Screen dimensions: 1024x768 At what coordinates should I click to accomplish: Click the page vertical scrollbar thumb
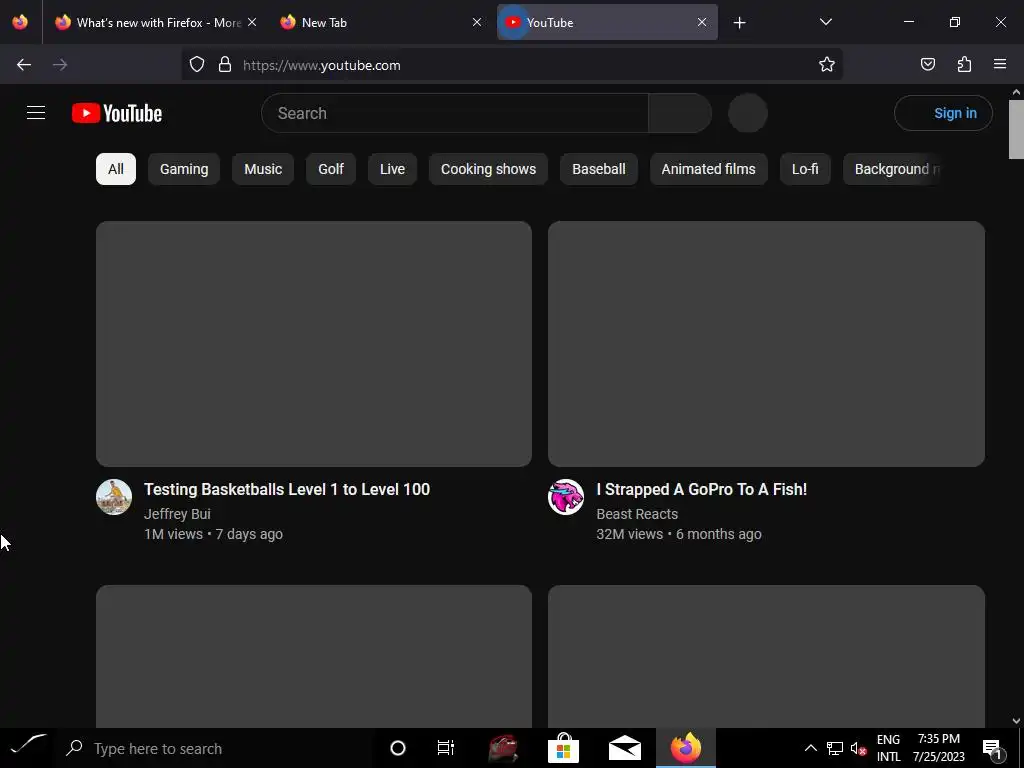point(1016,129)
